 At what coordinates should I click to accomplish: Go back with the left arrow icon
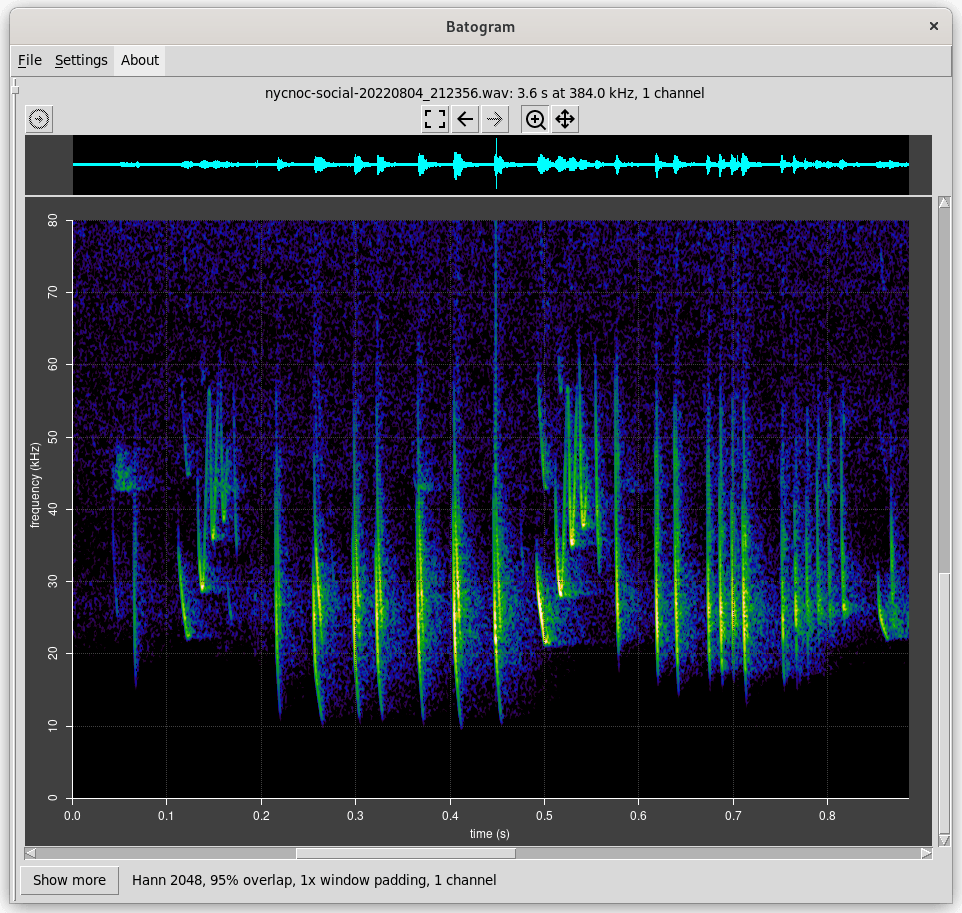pos(465,120)
